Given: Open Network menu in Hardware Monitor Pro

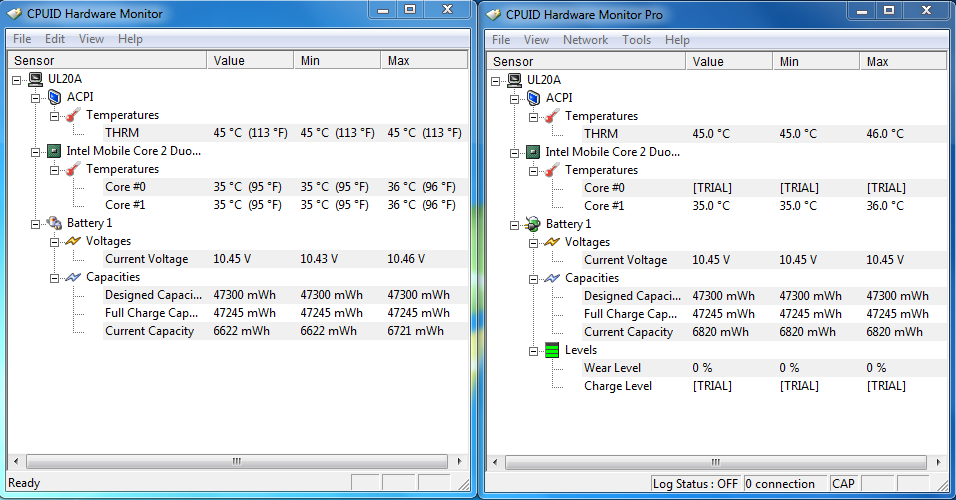Looking at the screenshot, I should [x=585, y=40].
